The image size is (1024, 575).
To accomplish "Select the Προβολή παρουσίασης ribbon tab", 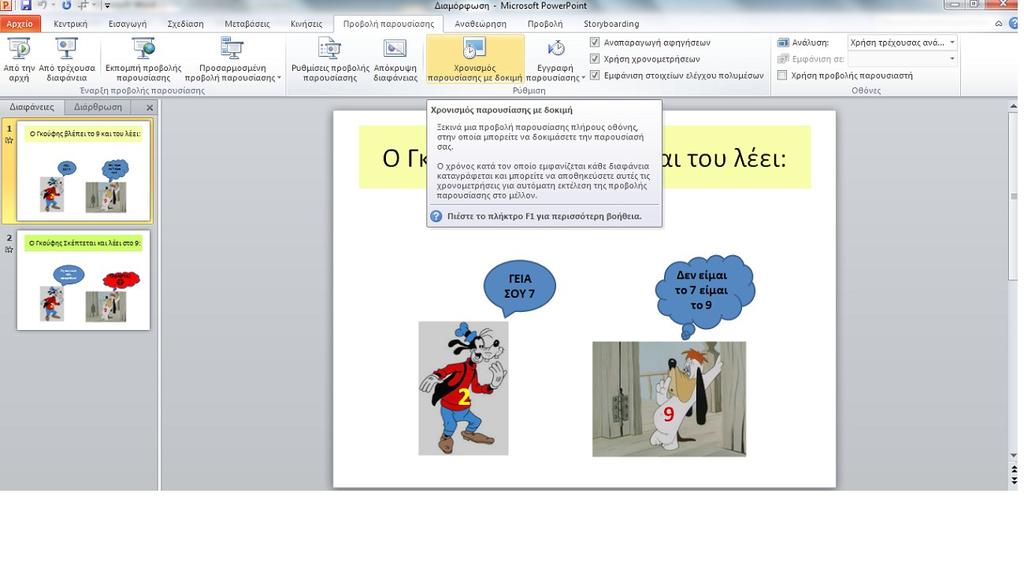I will click(x=389, y=24).
